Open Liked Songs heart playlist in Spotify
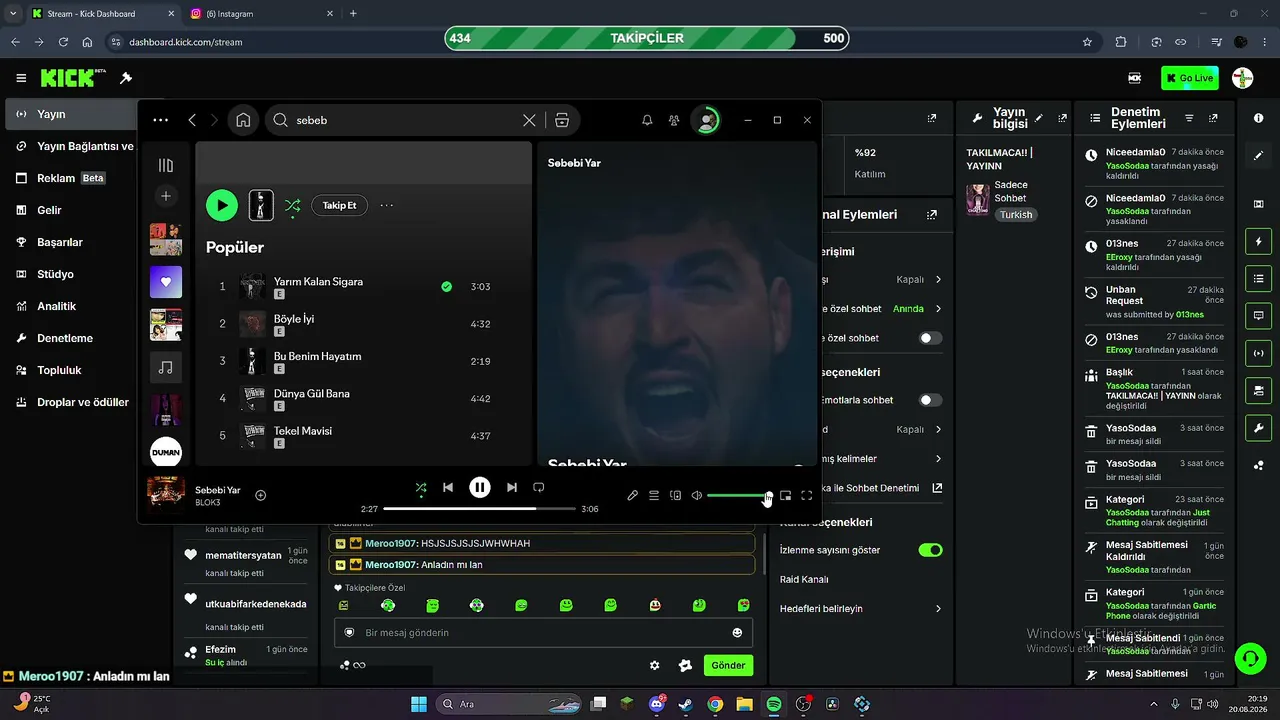Image resolution: width=1280 pixels, height=720 pixels. pos(166,282)
